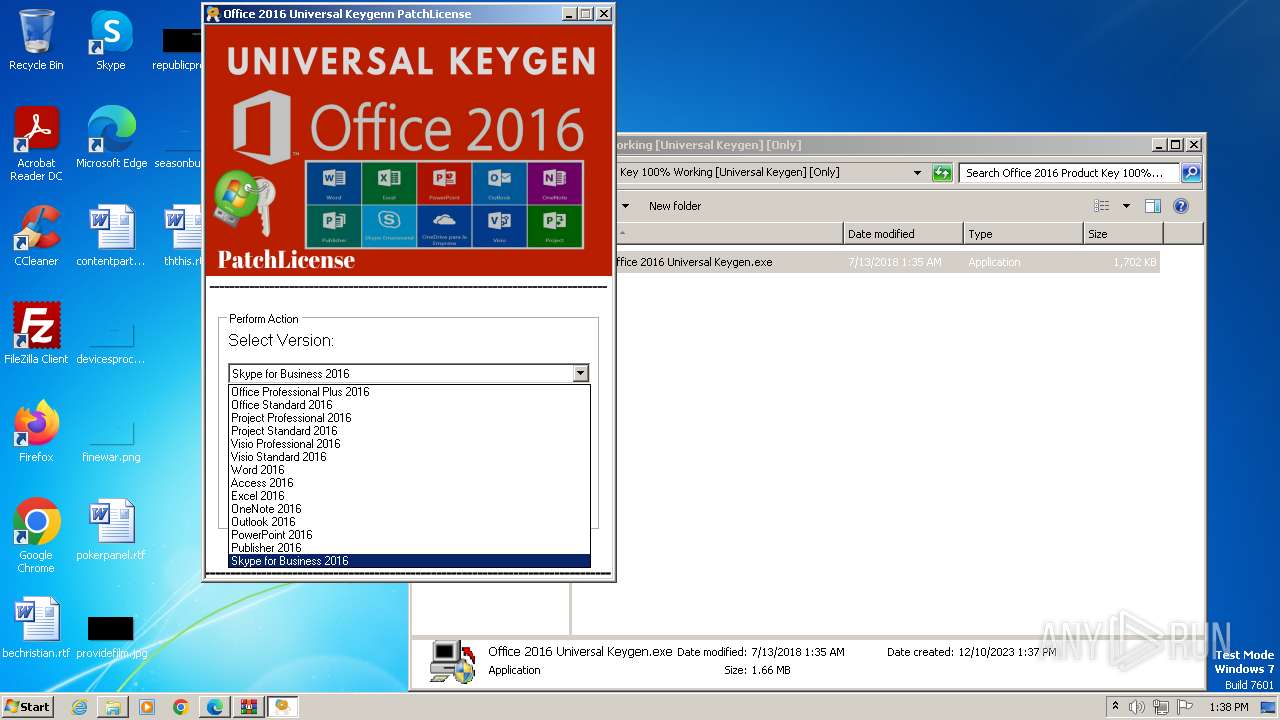This screenshot has width=1280, height=720.
Task: Click the Action Center flag icon
Action: [1185, 707]
